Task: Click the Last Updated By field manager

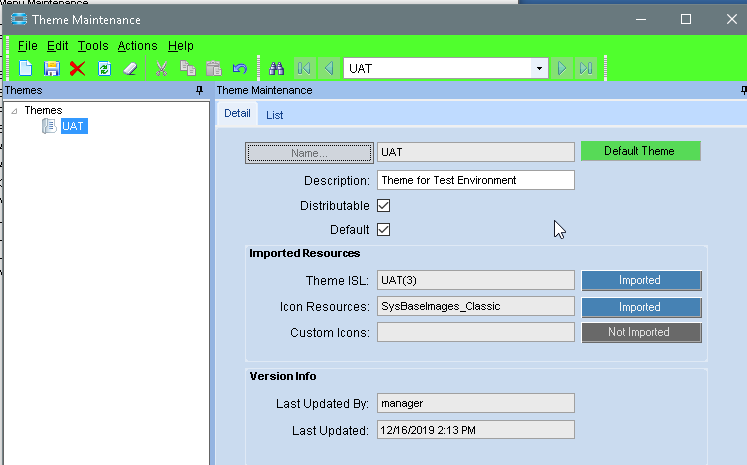Action: (475, 403)
